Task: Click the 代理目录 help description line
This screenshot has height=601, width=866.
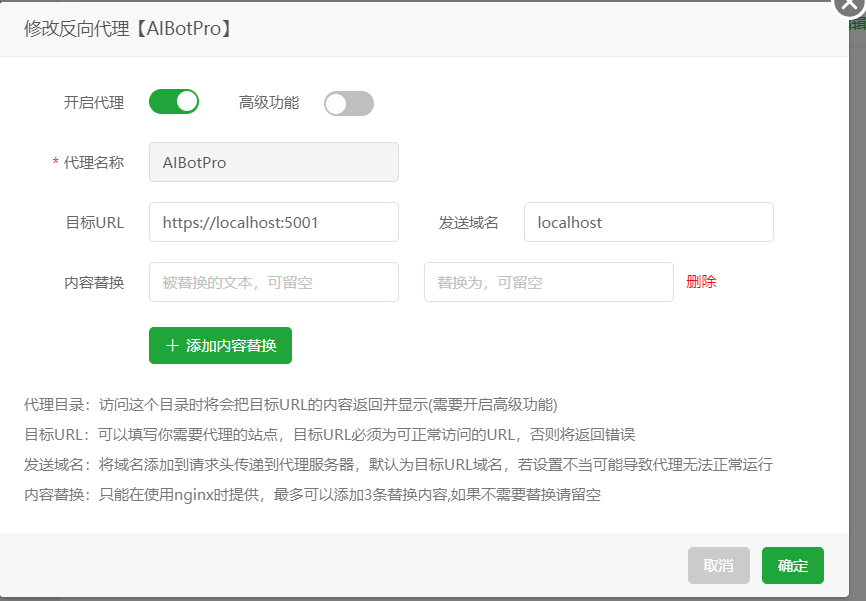Action: (x=290, y=405)
